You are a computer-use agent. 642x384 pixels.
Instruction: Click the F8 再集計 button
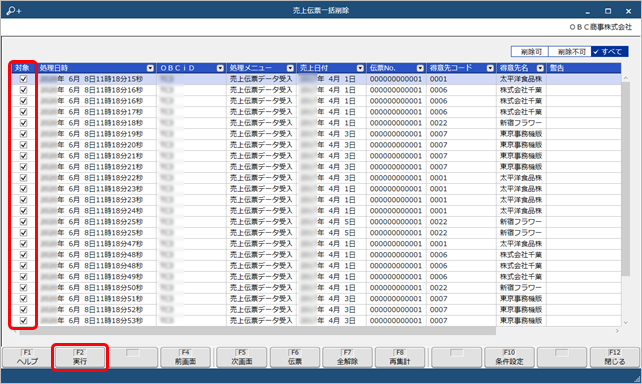(x=400, y=357)
